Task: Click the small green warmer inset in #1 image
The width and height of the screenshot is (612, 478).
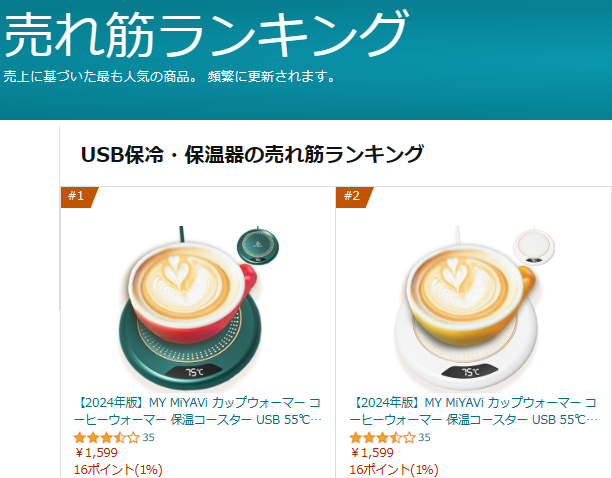Action: coord(258,246)
